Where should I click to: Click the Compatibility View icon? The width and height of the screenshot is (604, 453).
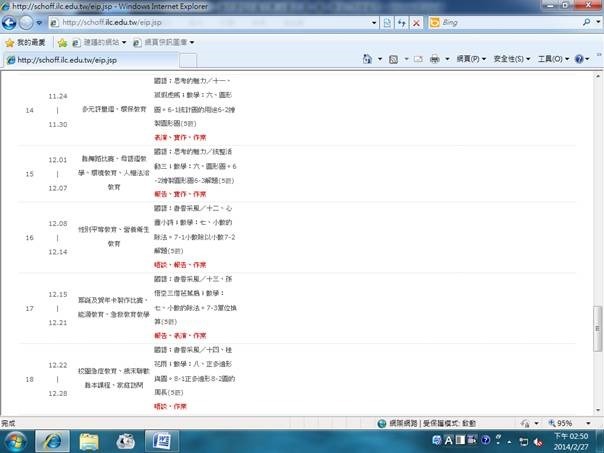388,21
